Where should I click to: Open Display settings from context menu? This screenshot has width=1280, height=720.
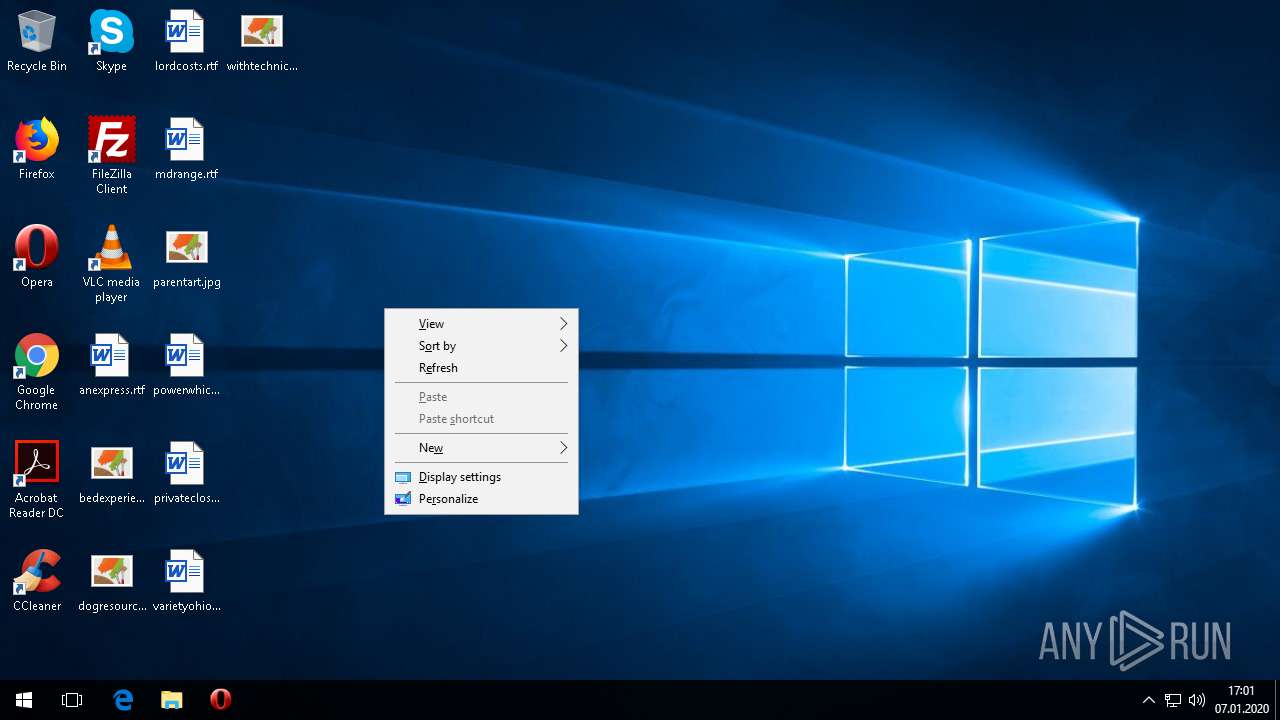[481, 477]
